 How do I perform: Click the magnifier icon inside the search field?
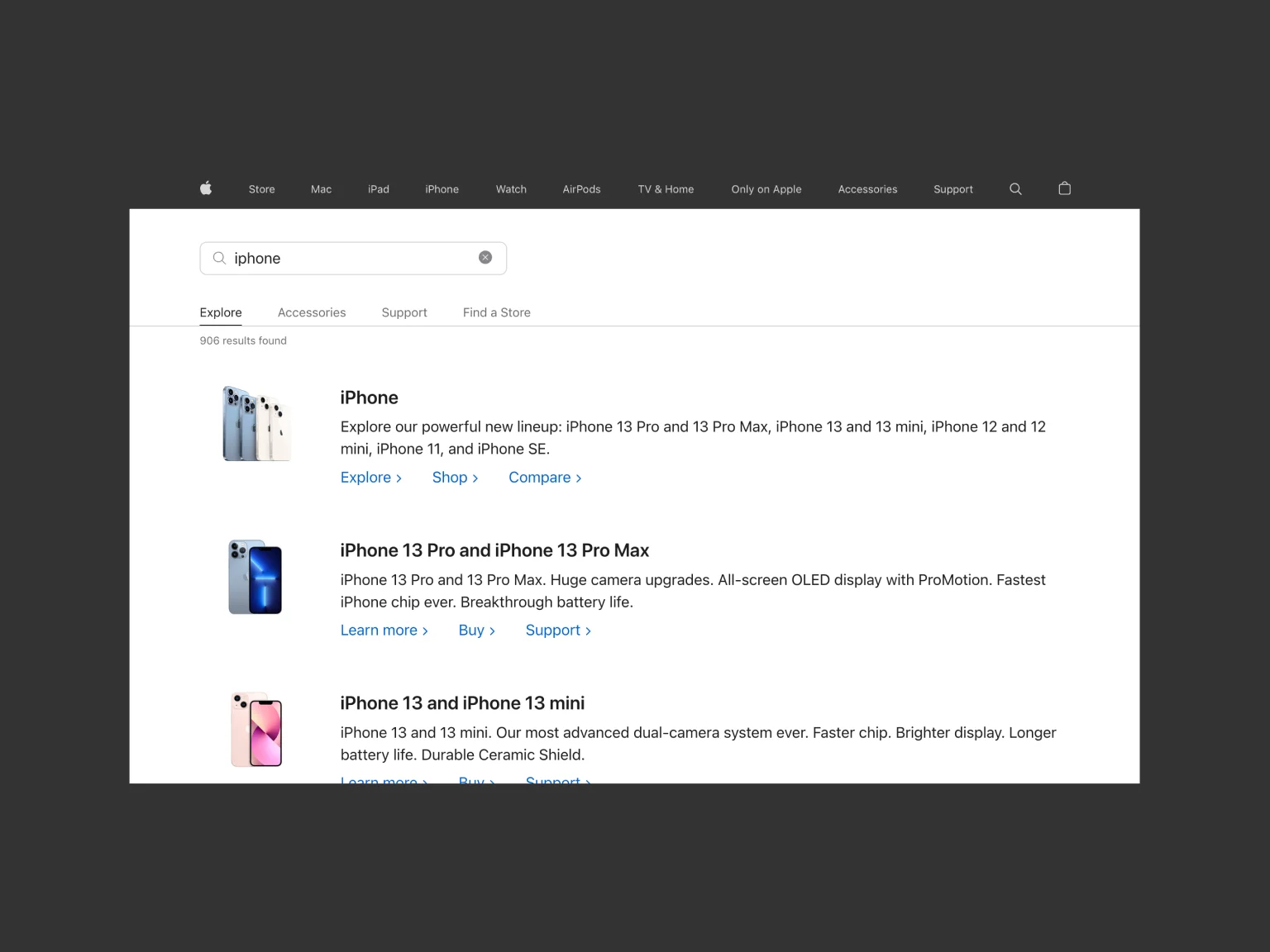coord(219,258)
